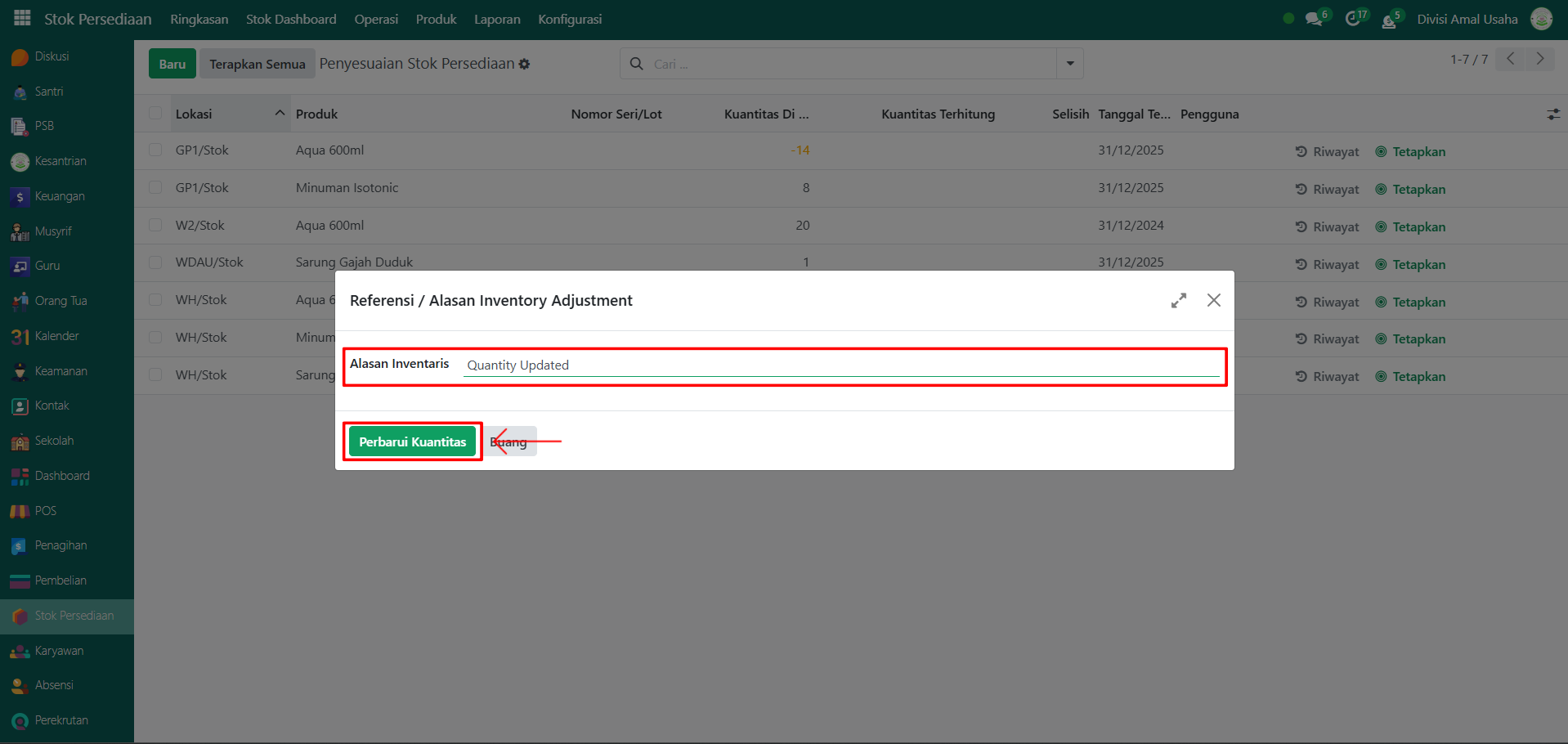Select the W2/Stok row checkbox

[155, 226]
